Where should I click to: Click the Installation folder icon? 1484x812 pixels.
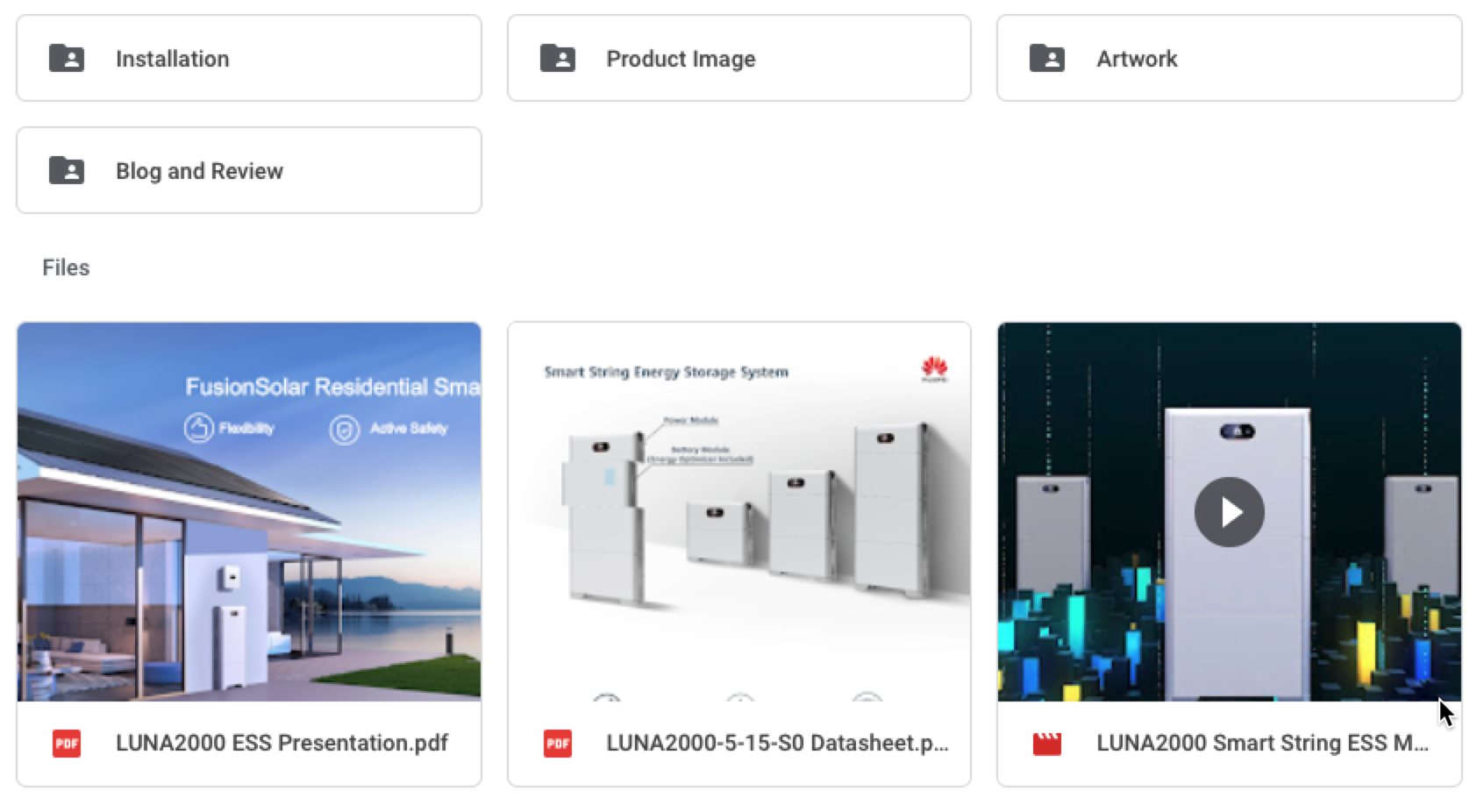(x=67, y=59)
